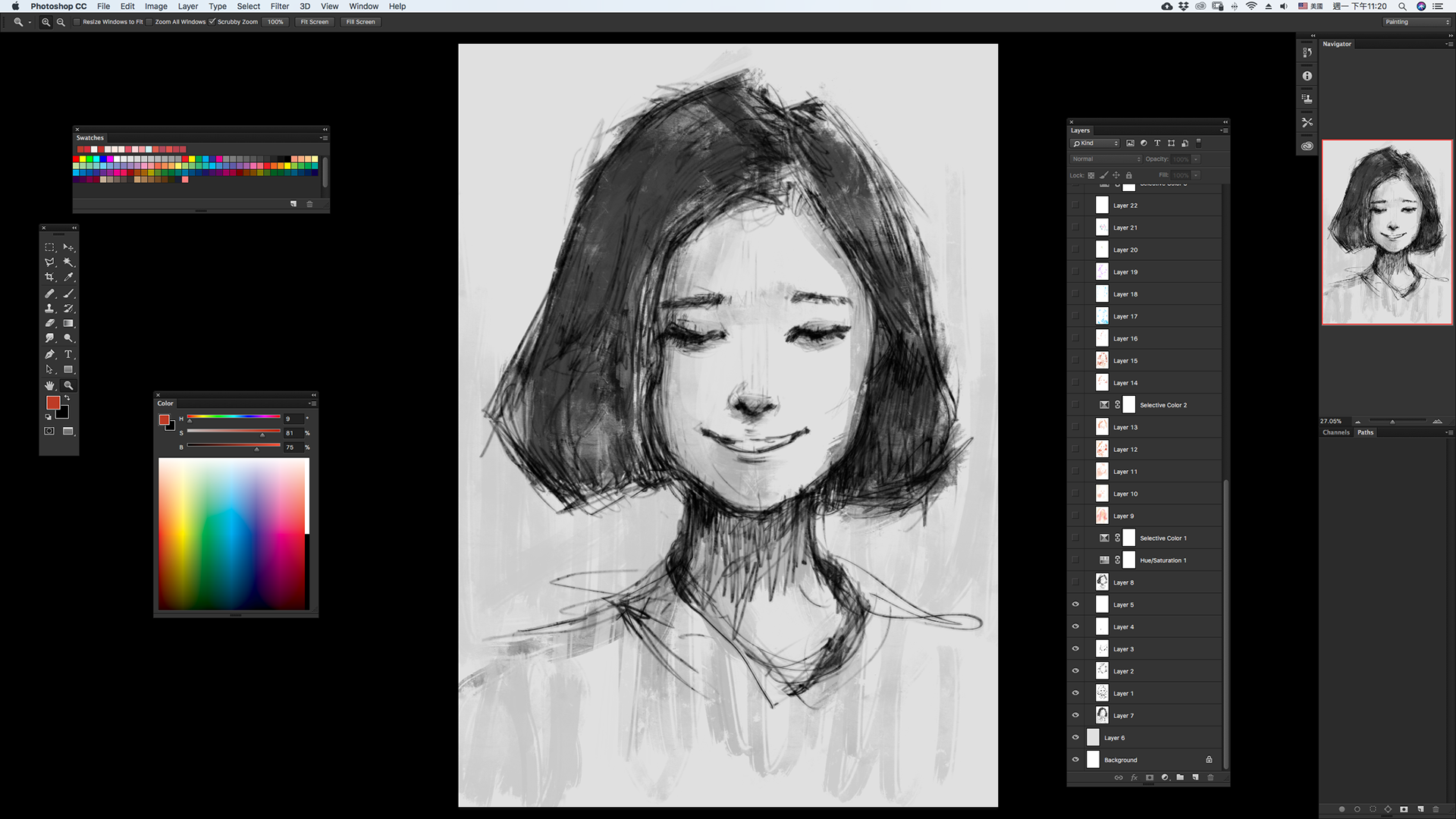Click the zoom out magnifier icon
Image resolution: width=1456 pixels, height=819 pixels.
61,22
